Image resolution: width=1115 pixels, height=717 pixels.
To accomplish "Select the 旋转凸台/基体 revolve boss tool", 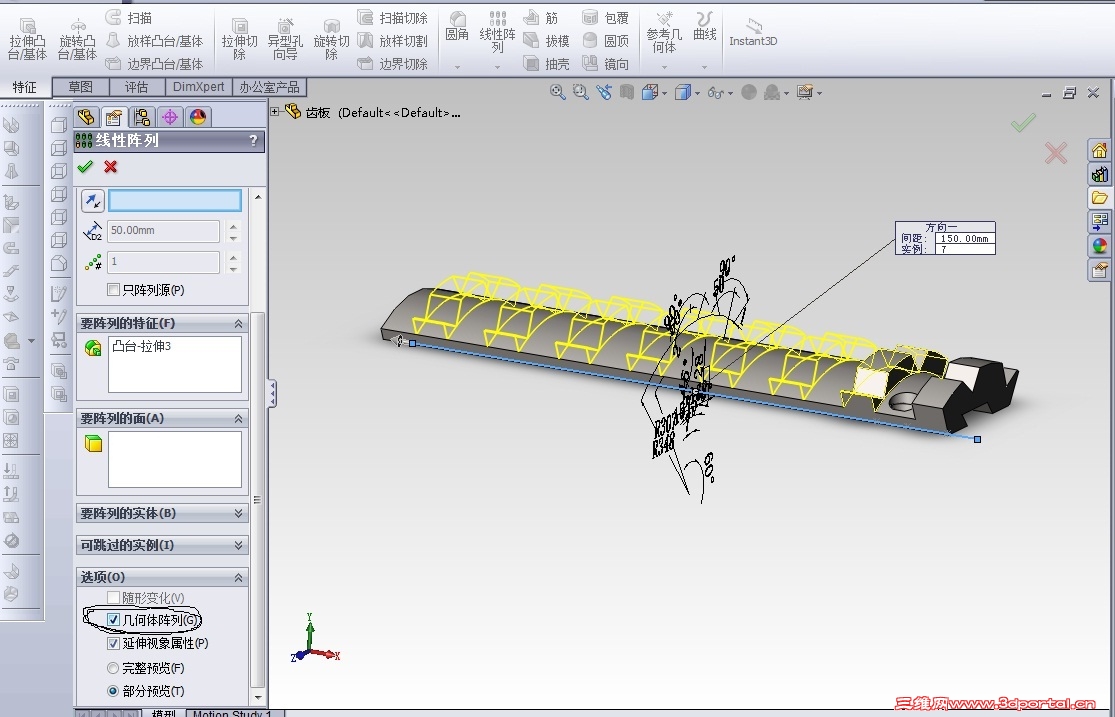I will point(77,40).
